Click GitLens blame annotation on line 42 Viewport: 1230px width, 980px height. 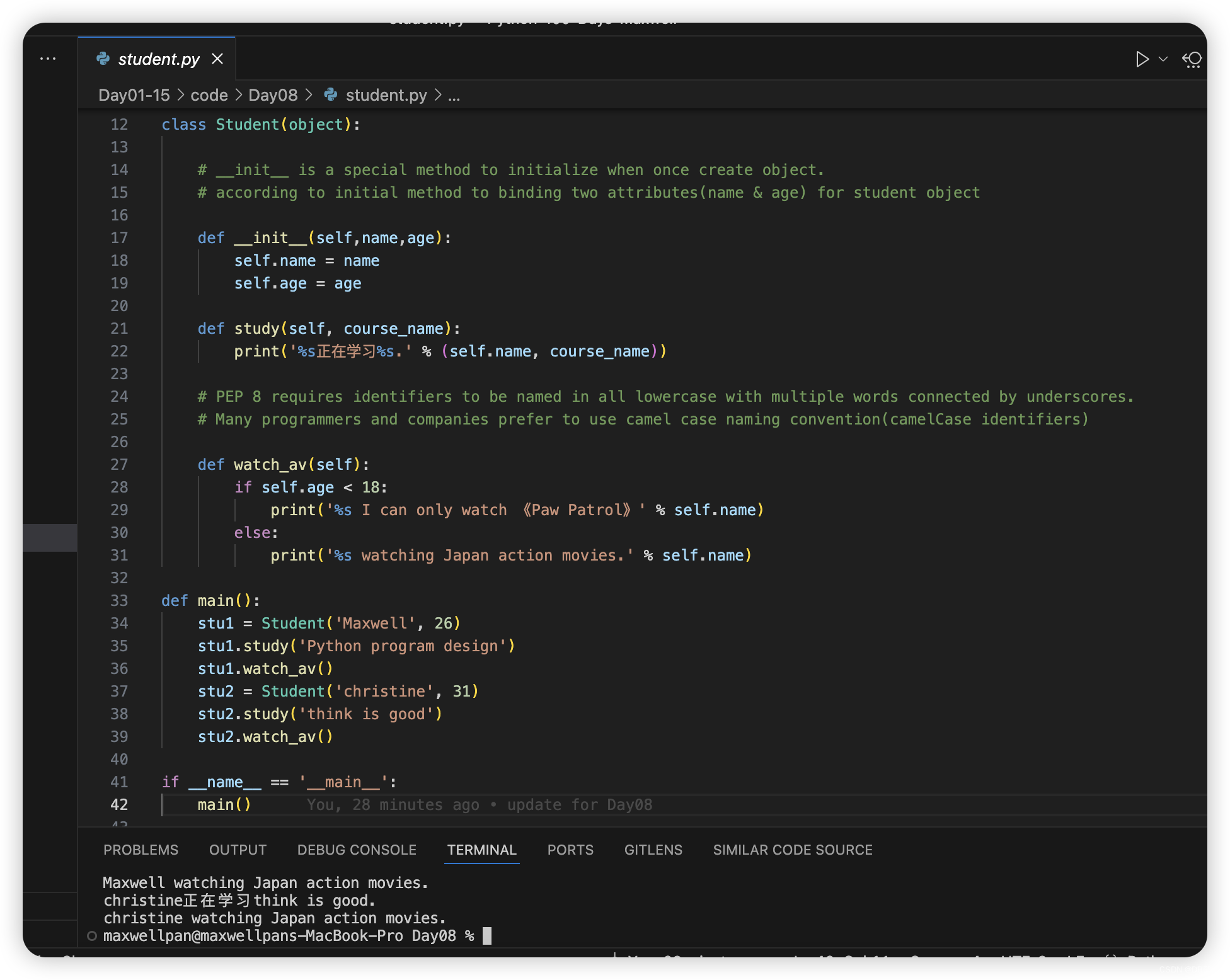pos(479,805)
